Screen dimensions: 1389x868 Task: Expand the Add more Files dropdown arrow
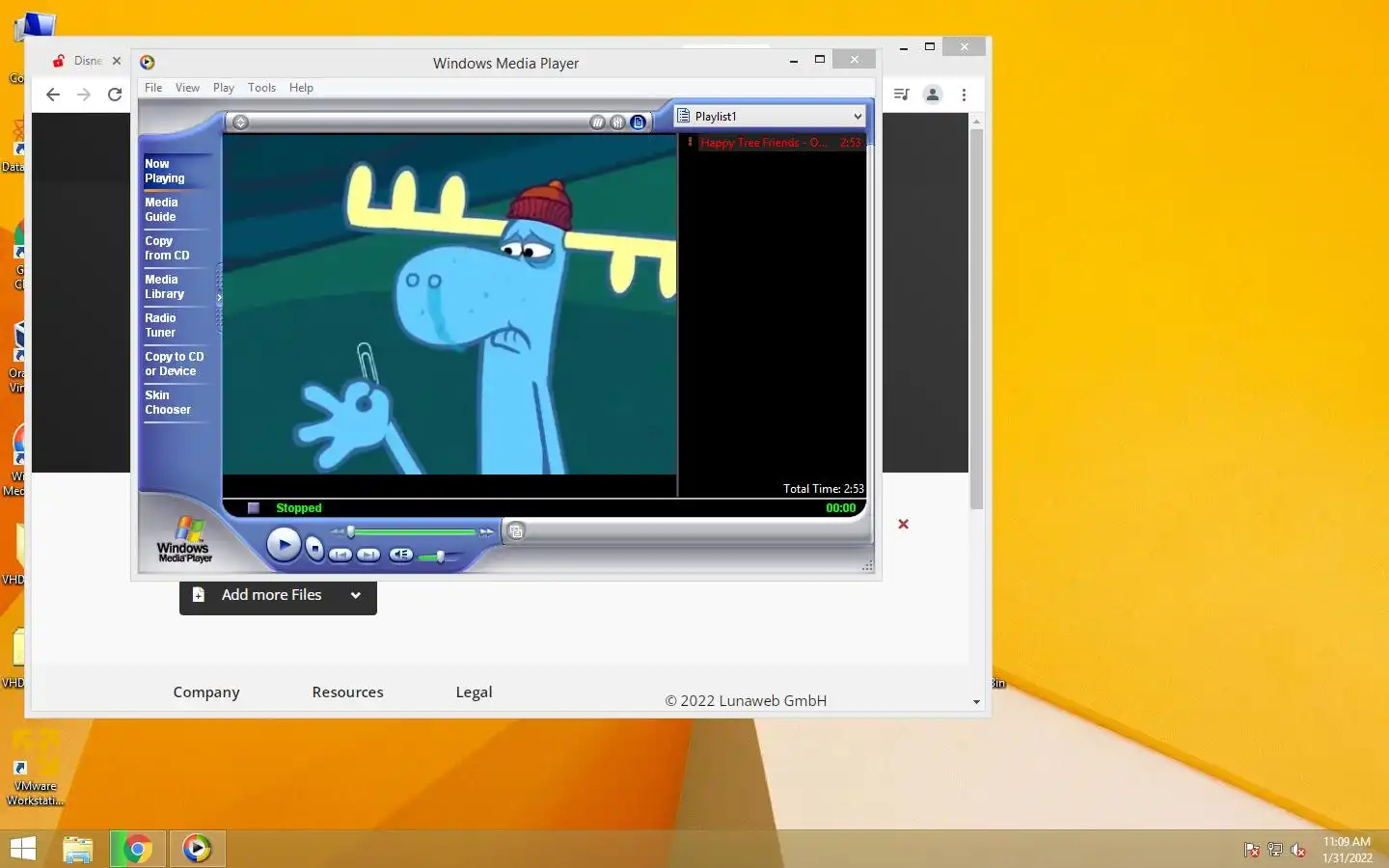click(356, 595)
